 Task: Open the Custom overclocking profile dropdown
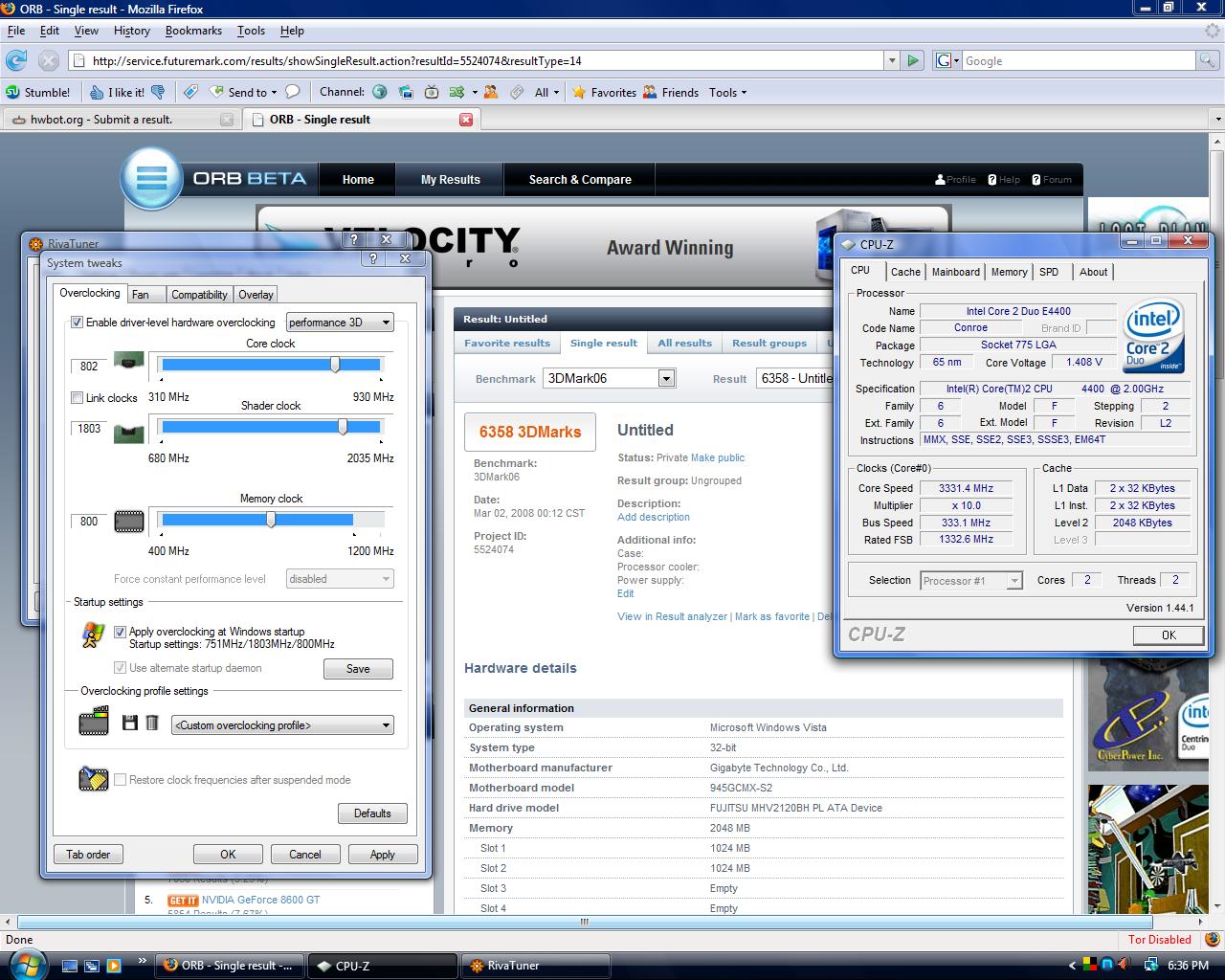pyautogui.click(x=282, y=725)
